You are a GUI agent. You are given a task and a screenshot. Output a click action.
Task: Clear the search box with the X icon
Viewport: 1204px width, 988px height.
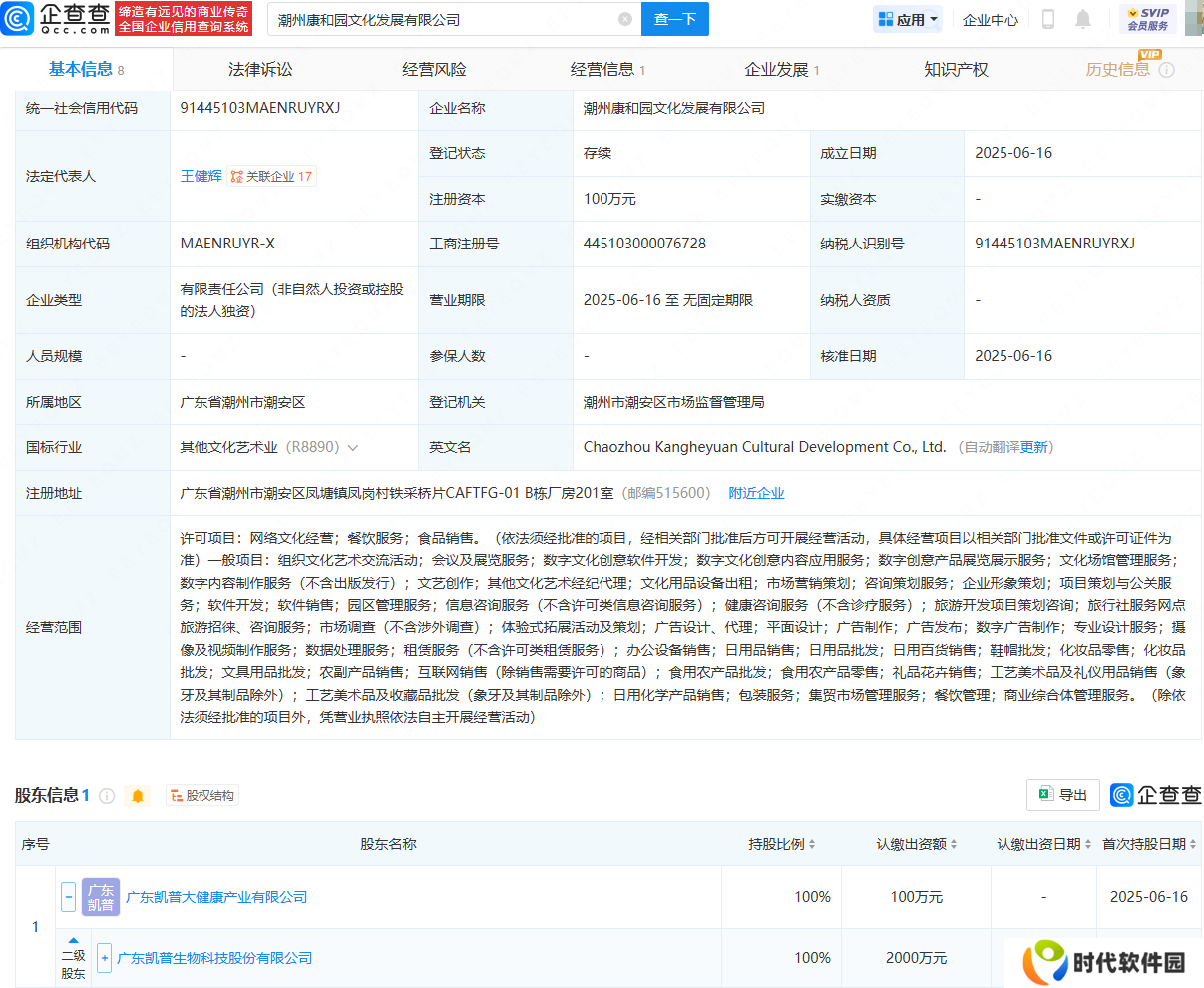[x=625, y=19]
